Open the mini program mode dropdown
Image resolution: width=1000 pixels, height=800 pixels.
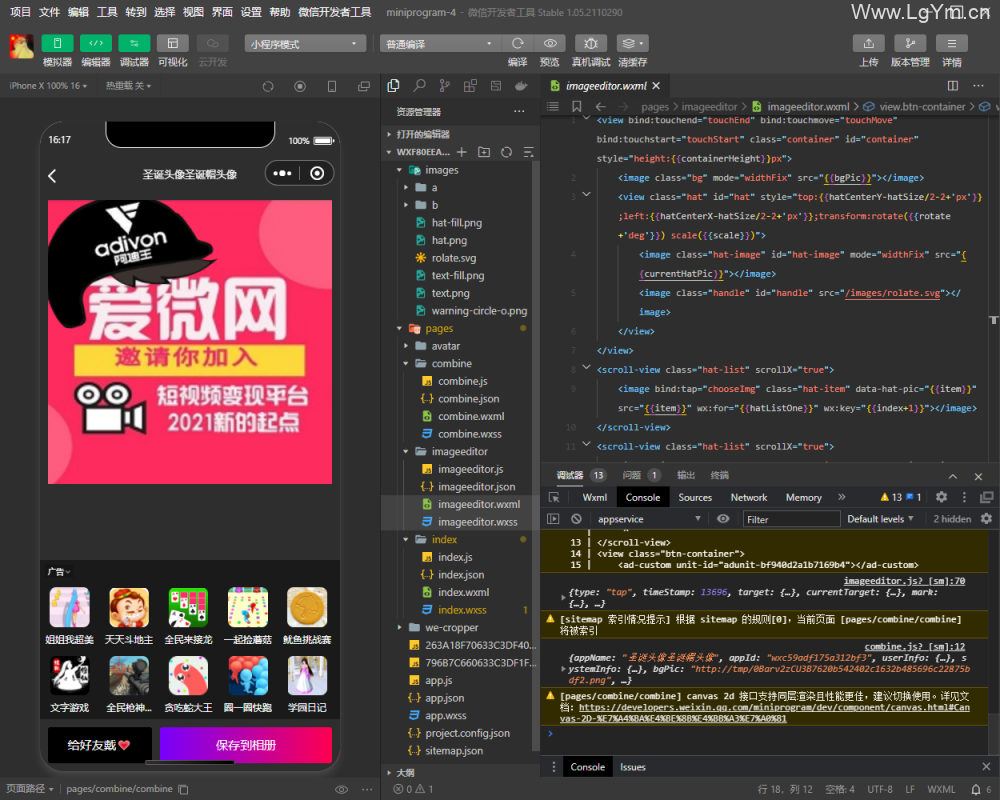(x=305, y=43)
